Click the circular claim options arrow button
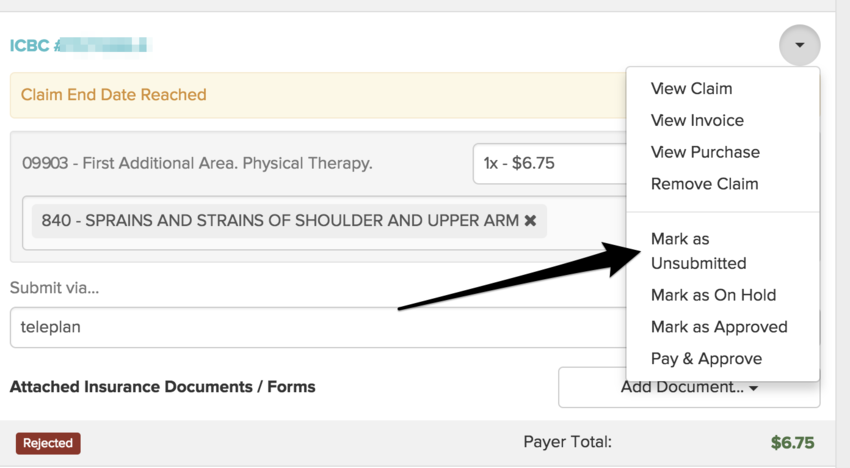The image size is (850, 468). coord(798,45)
